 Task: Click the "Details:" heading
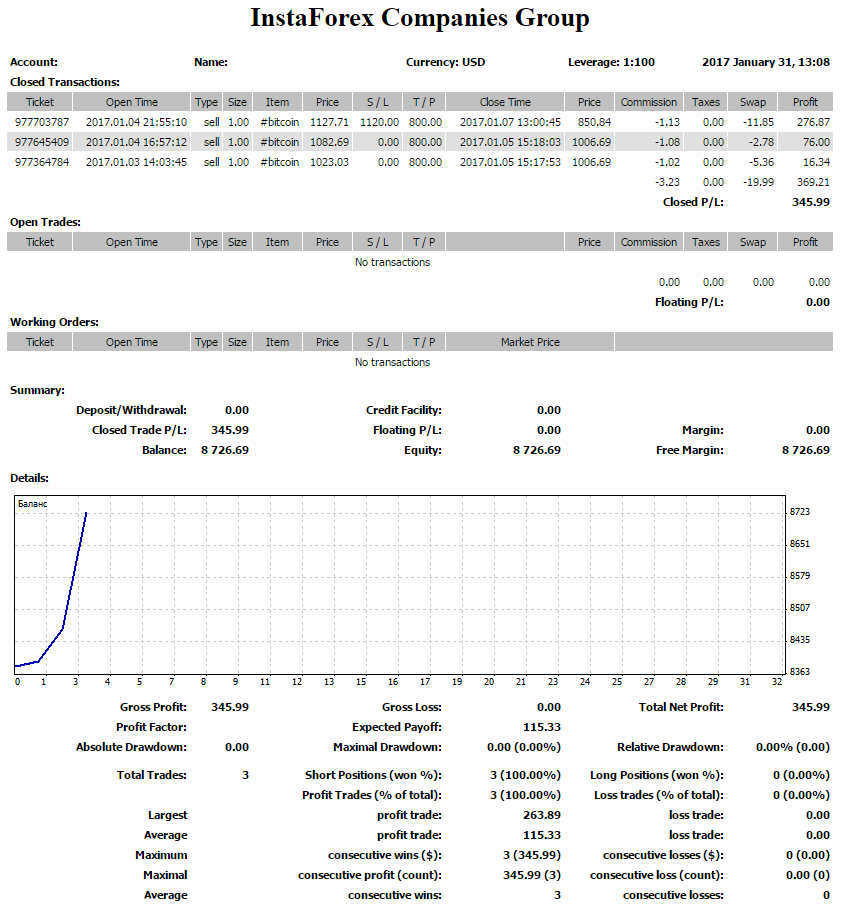29,478
